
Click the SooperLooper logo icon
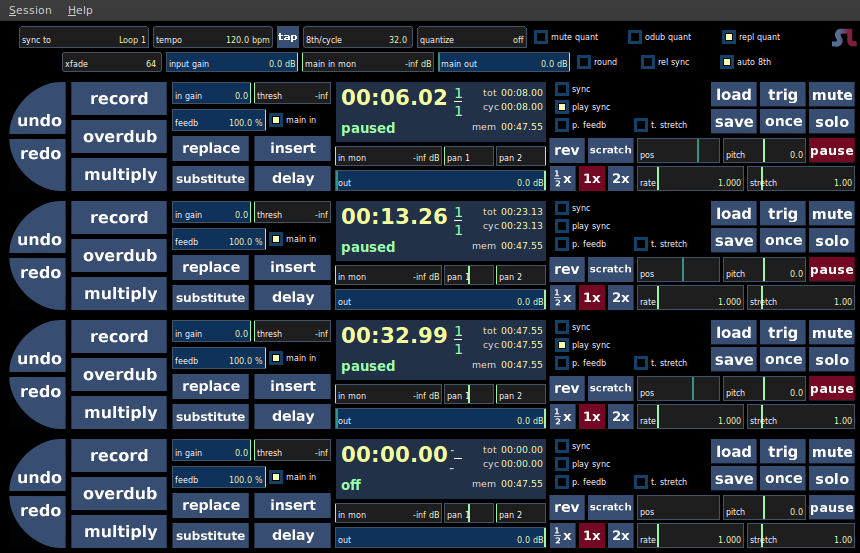click(x=844, y=37)
